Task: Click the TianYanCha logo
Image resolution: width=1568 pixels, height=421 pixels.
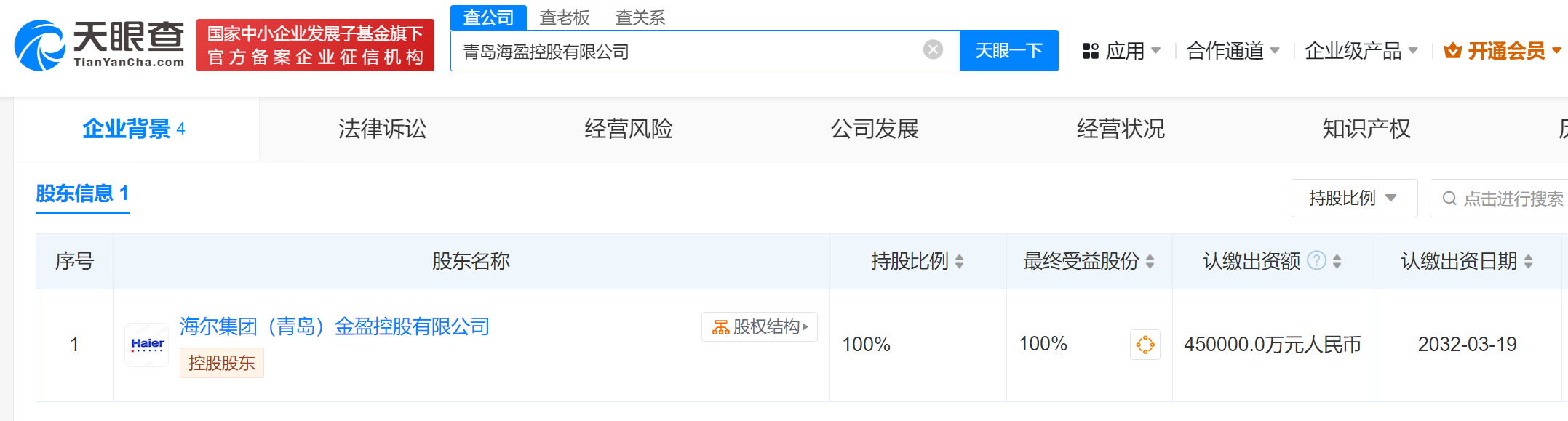Action: (100, 45)
